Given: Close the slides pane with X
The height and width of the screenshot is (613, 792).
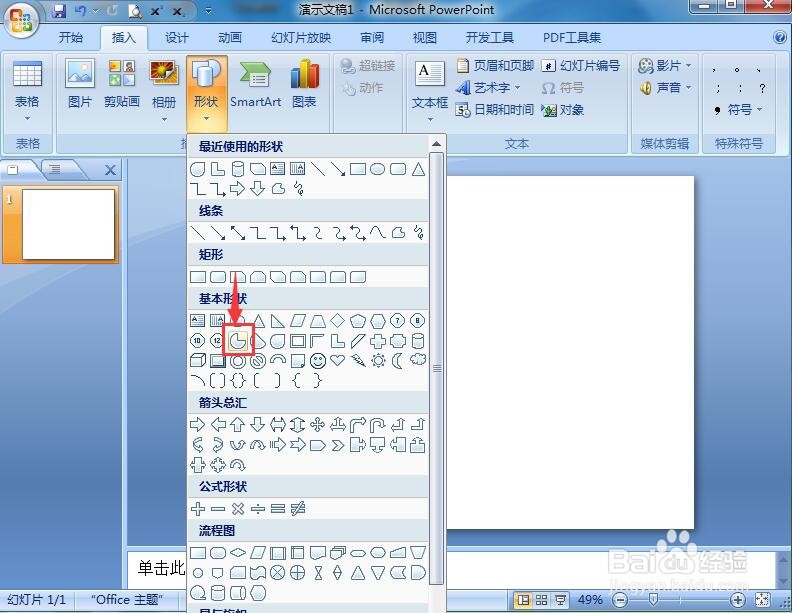Looking at the screenshot, I should [110, 170].
